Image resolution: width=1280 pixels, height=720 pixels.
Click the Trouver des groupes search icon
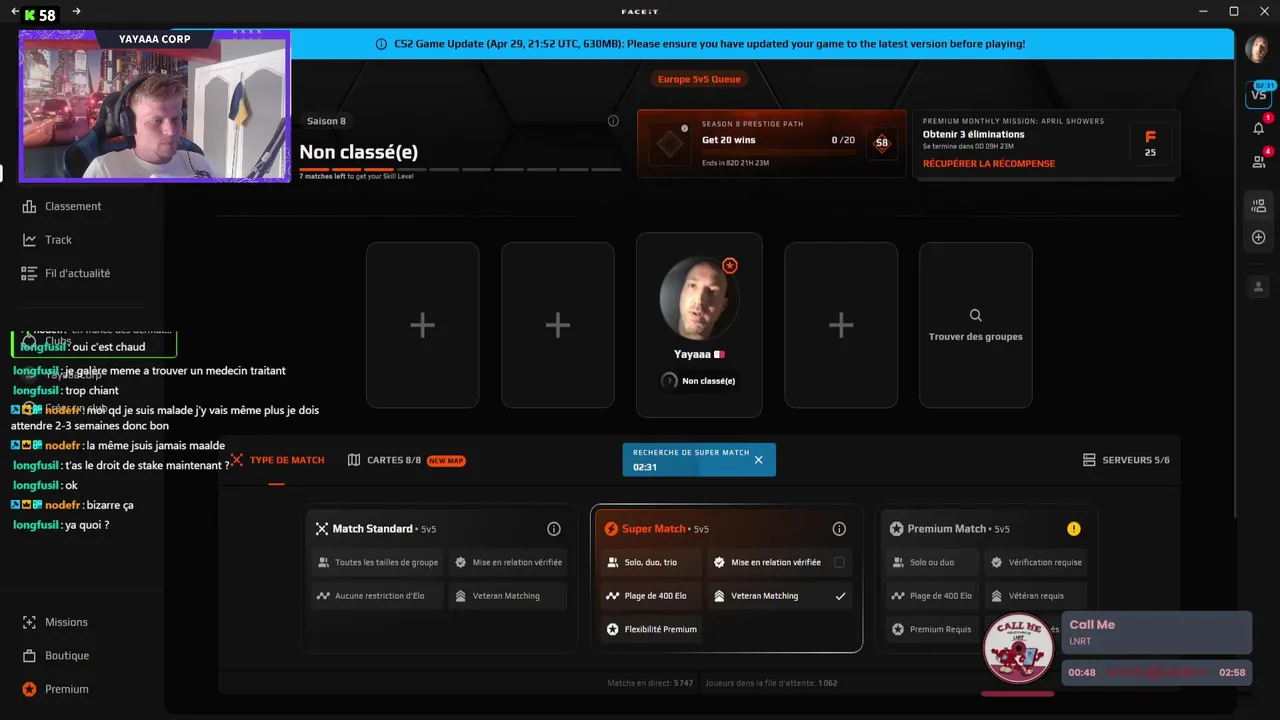pyautogui.click(x=976, y=315)
